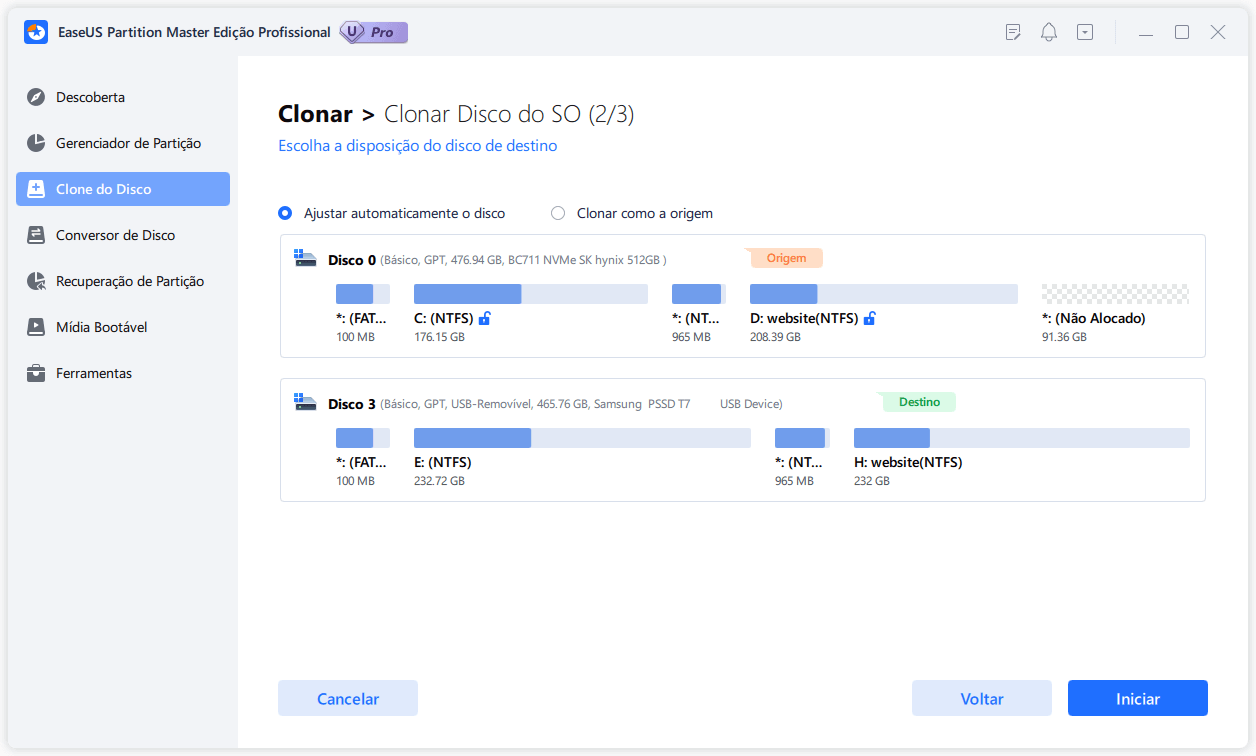
Task: Select Disco 0 965 MB NTFS partition bar
Action: click(x=699, y=294)
